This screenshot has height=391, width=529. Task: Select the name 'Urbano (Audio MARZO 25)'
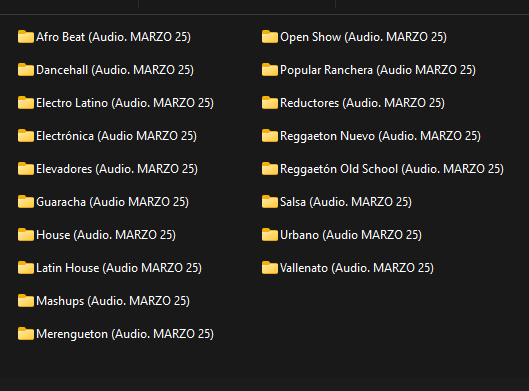351,235
